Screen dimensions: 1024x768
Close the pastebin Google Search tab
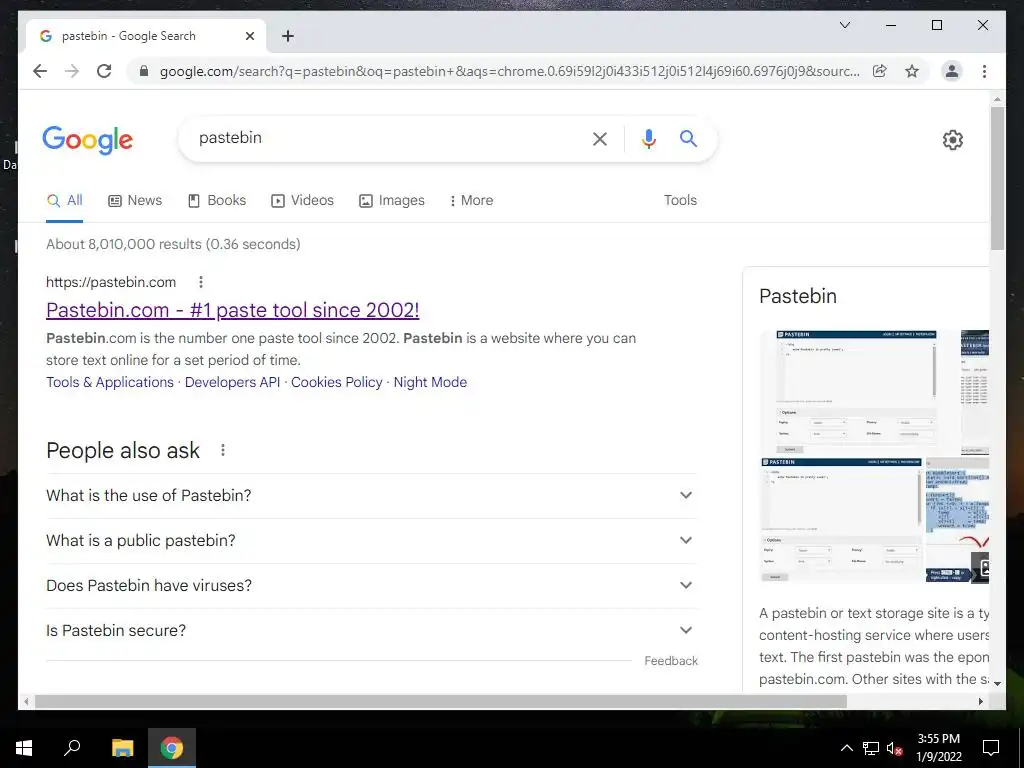point(249,36)
